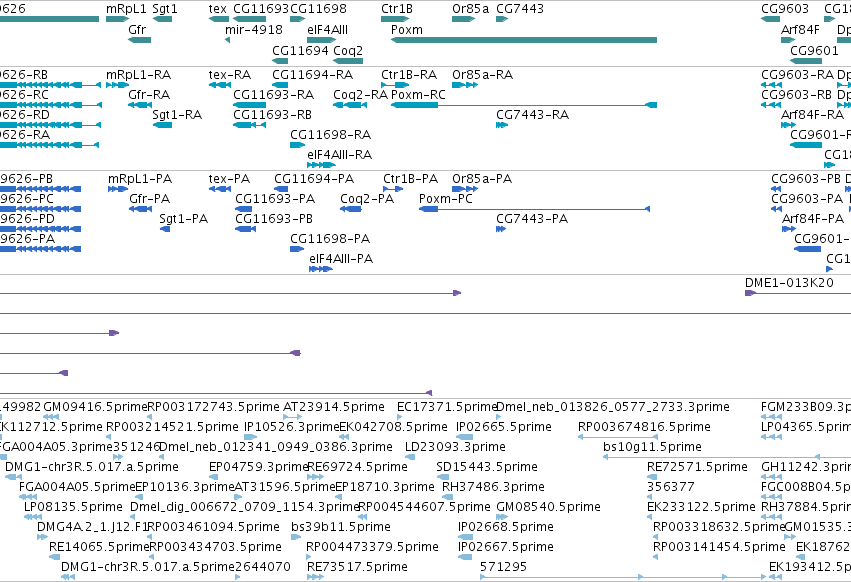This screenshot has height=582, width=851.
Task: Select the Sgt1-RA transcript label
Action: point(177,115)
